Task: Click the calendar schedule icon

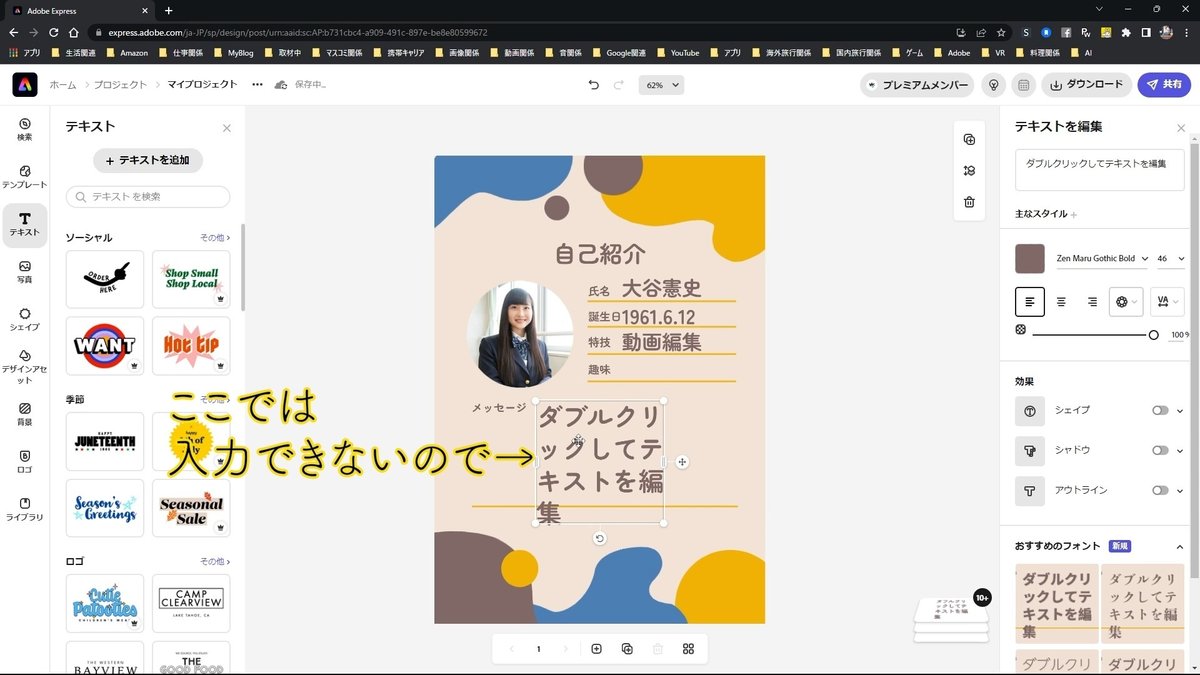Action: (x=1023, y=85)
